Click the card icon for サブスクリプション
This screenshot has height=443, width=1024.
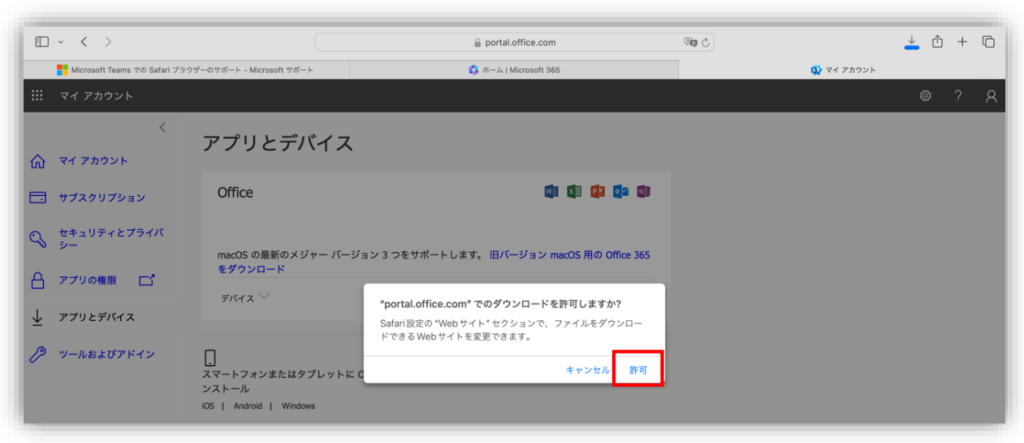(x=38, y=197)
